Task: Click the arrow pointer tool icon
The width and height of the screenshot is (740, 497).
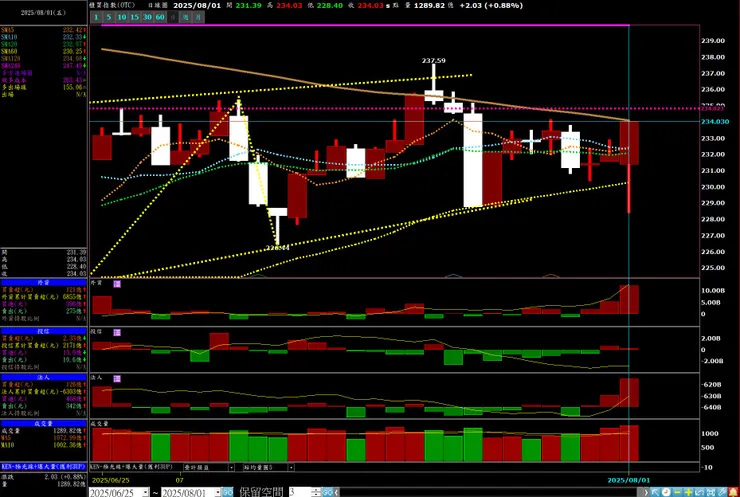Action: coord(655,492)
